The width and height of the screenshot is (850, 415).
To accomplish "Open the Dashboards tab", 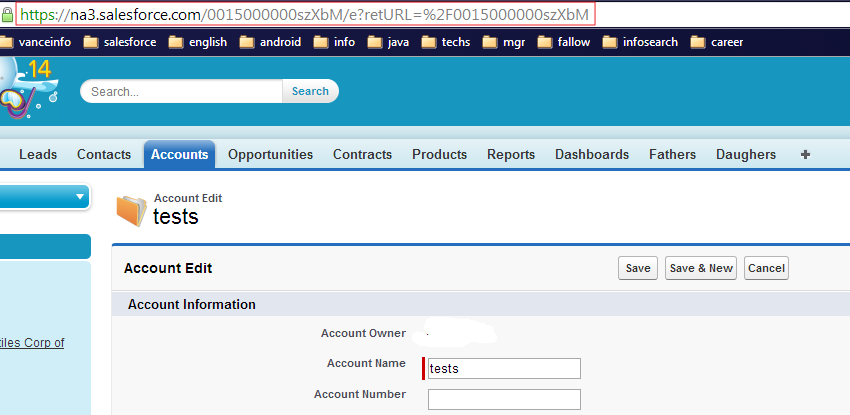I will coord(592,154).
